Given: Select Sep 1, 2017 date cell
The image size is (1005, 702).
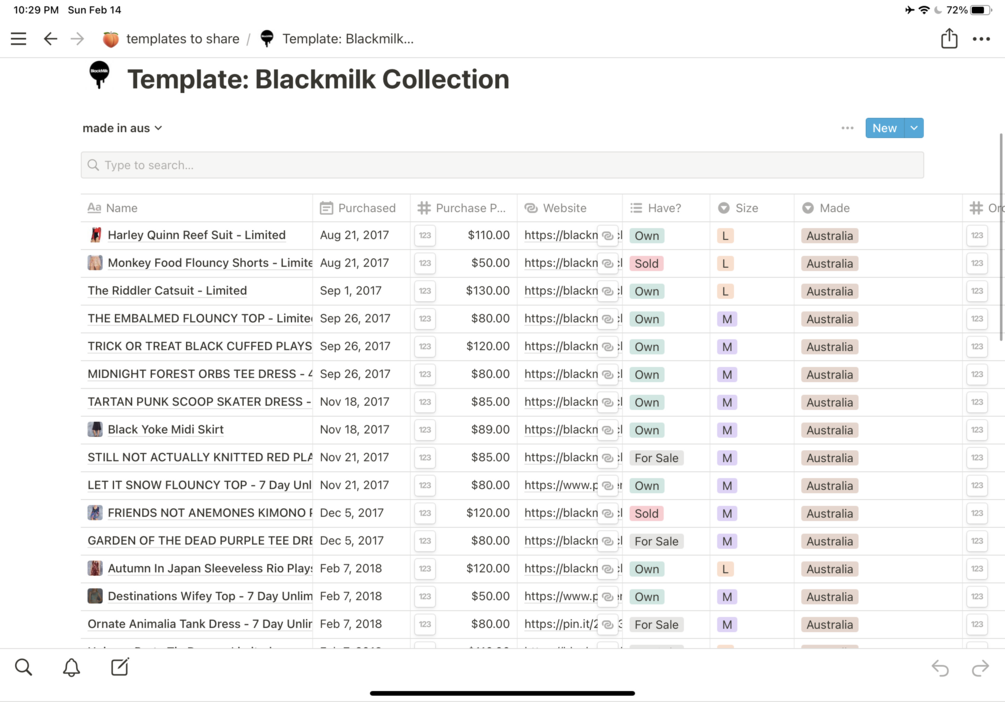Looking at the screenshot, I should tap(351, 291).
